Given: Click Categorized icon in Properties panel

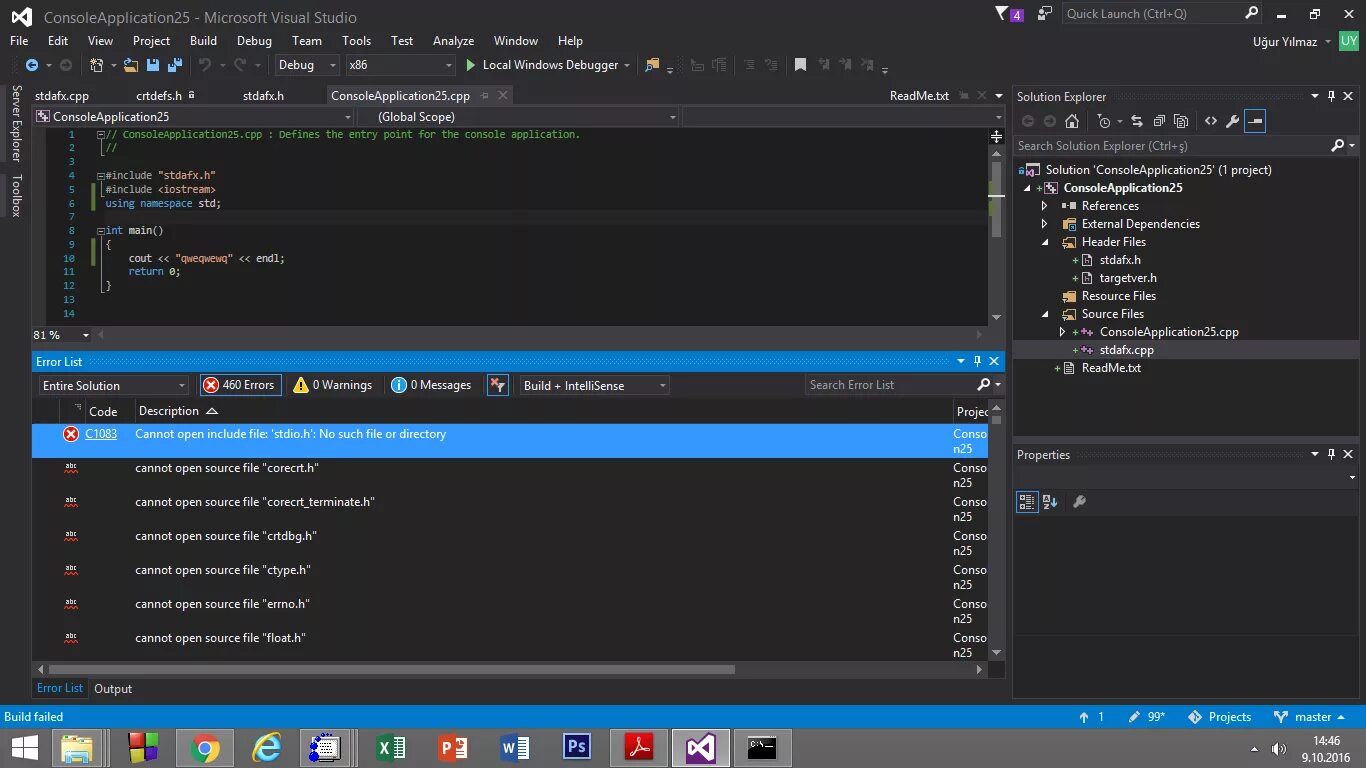Looking at the screenshot, I should [x=1027, y=502].
